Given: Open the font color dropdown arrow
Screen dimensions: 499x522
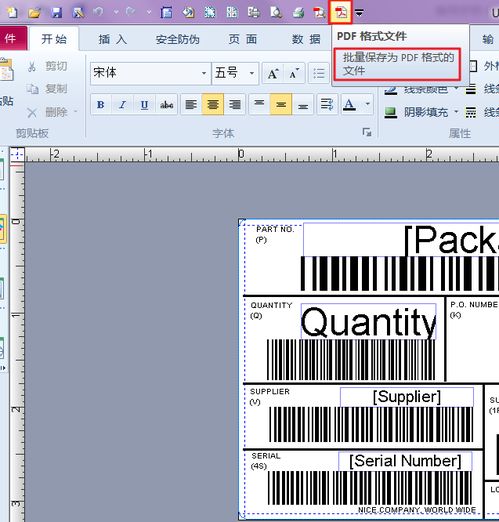Looking at the screenshot, I should 367,104.
